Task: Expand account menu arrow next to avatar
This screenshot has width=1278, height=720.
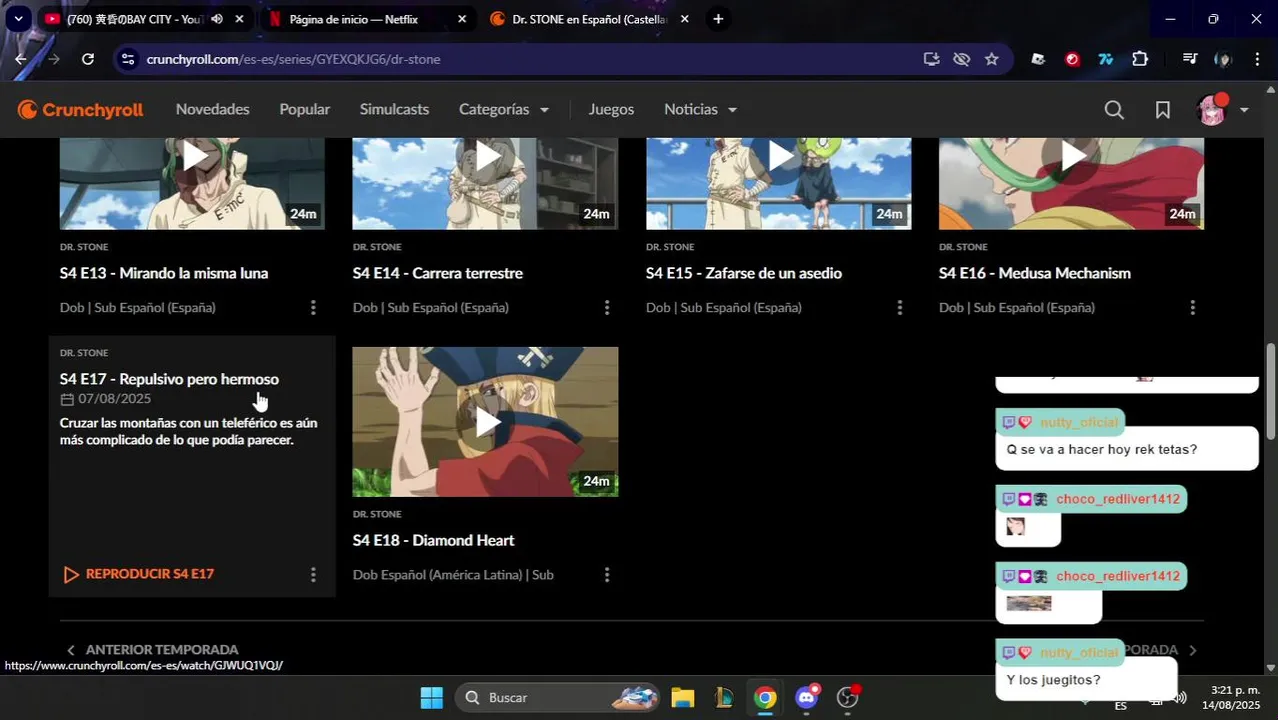Action: pyautogui.click(x=1244, y=110)
